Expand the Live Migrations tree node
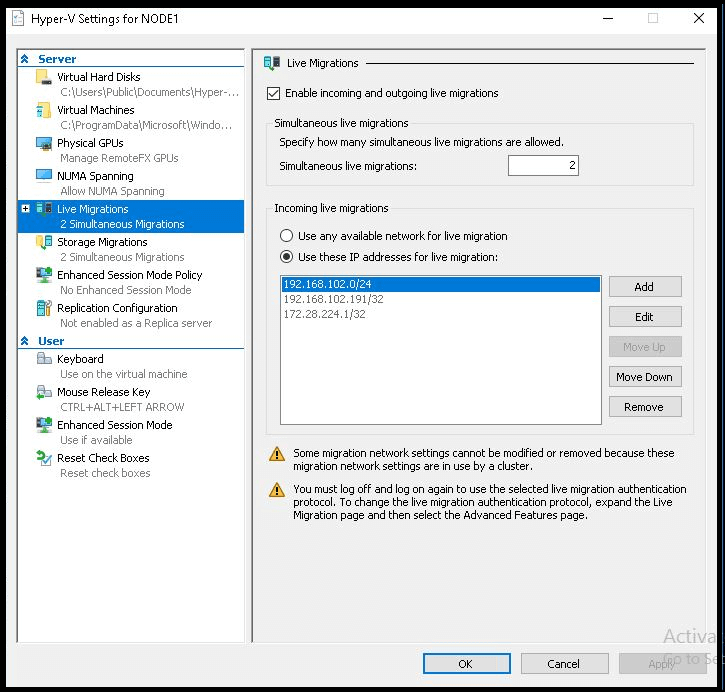 (26, 208)
